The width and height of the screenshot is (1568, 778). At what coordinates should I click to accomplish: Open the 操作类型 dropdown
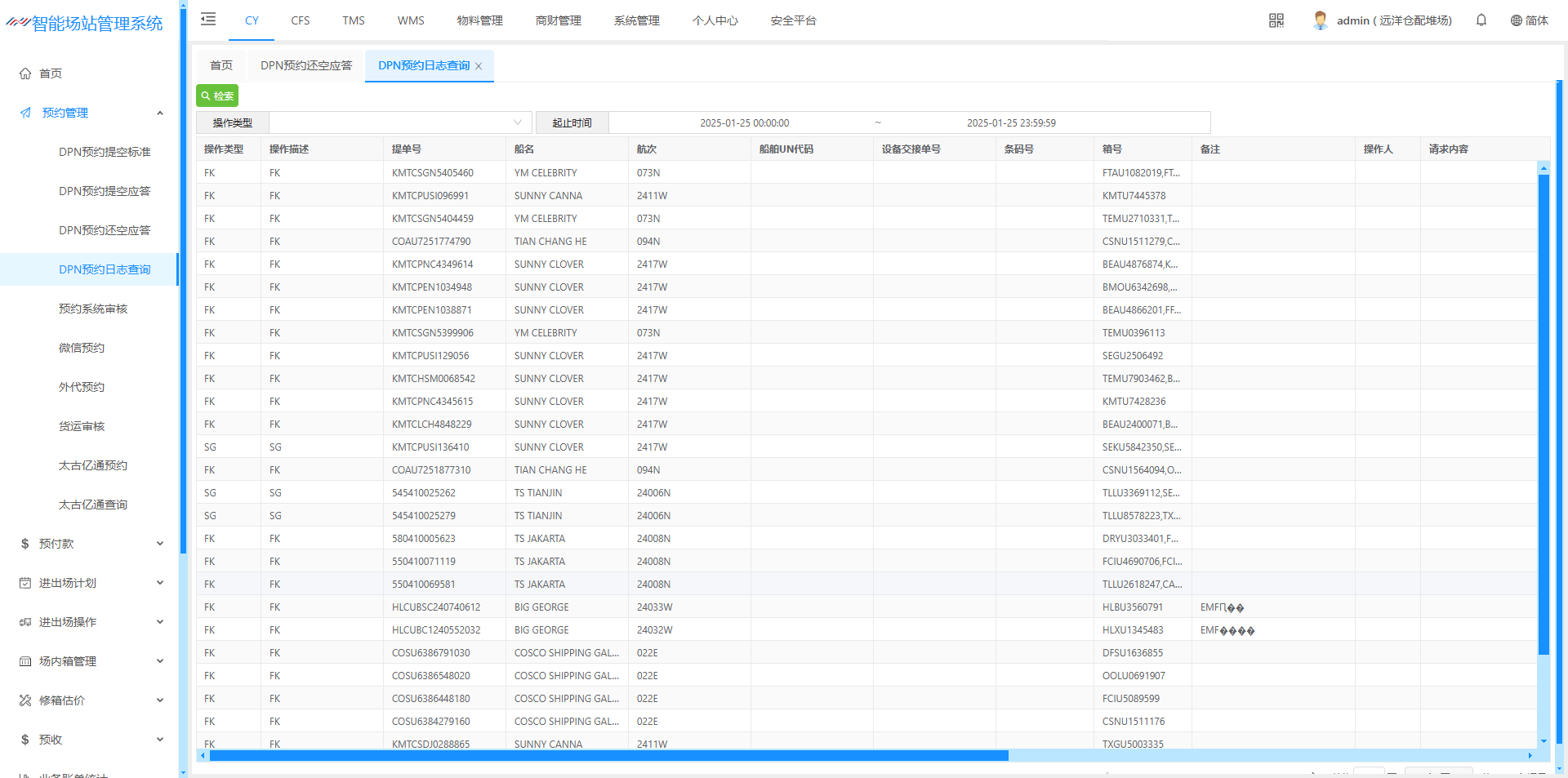[x=400, y=122]
